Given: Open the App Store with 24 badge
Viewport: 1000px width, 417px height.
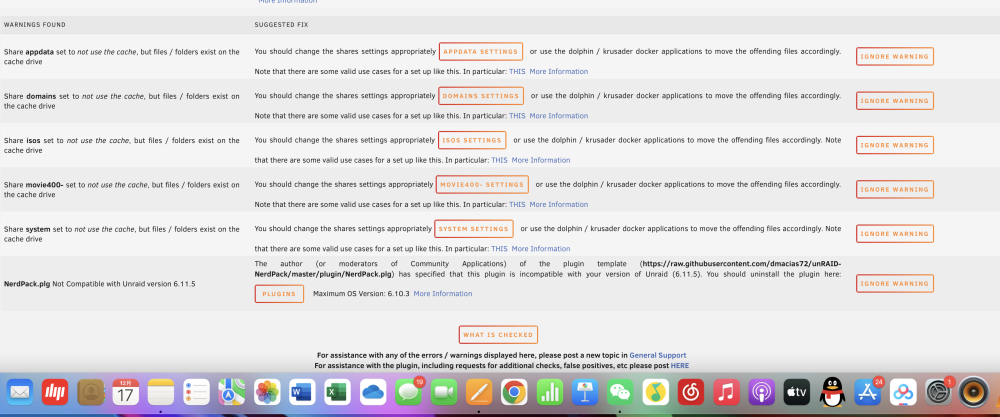Looking at the screenshot, I should 867,392.
